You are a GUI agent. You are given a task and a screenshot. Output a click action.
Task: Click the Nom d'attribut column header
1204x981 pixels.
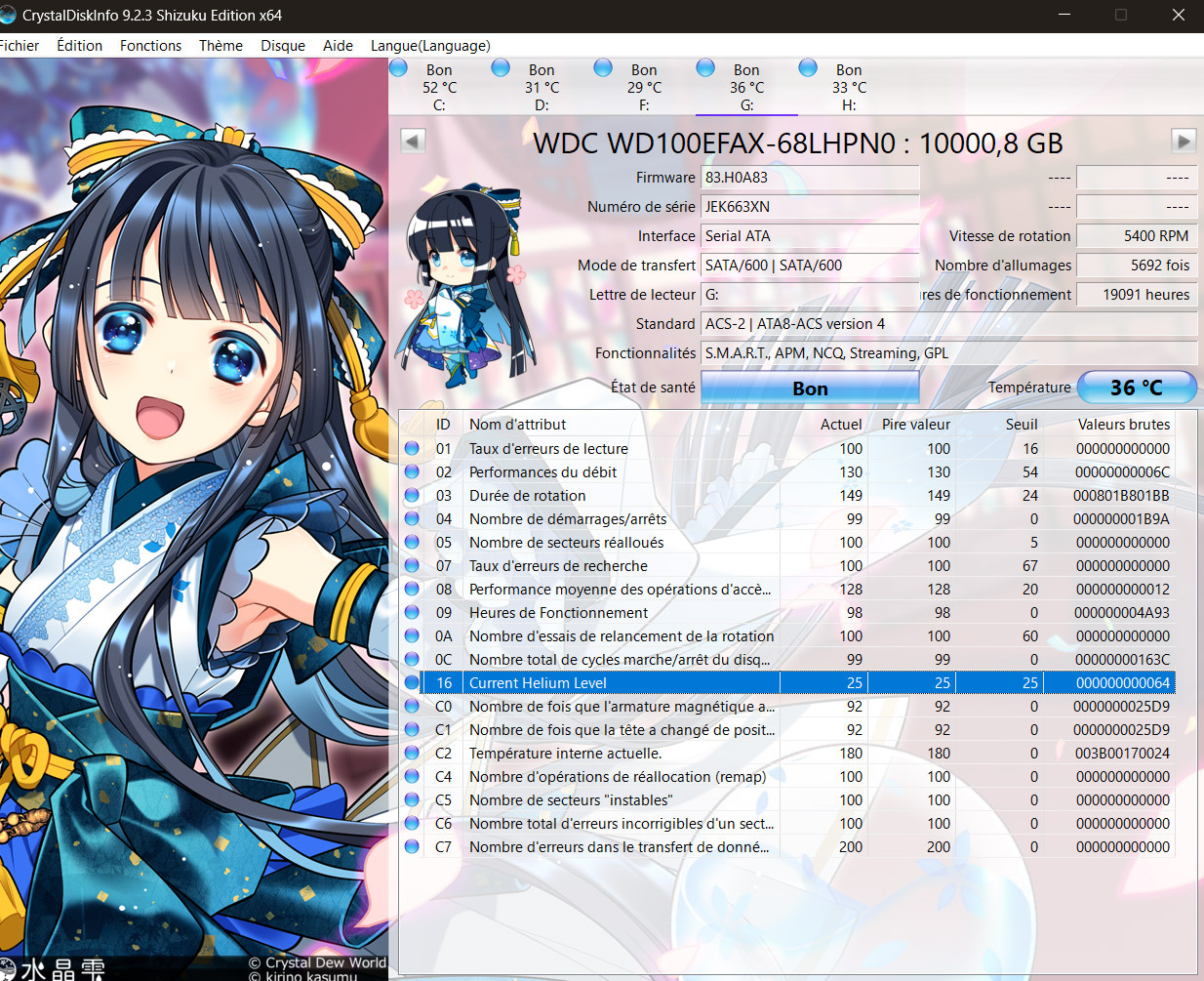tap(622, 424)
